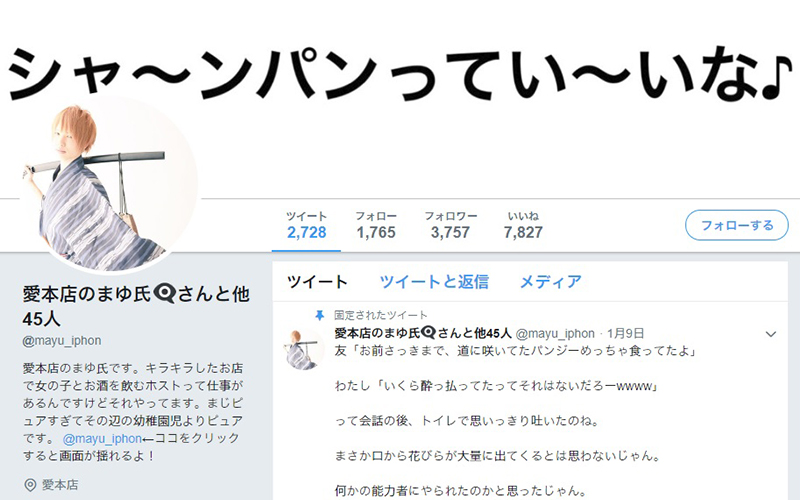Open the pinned tweet's 1月9日 timestamp
Image resolution: width=800 pixels, height=500 pixels.
pyautogui.click(x=626, y=334)
